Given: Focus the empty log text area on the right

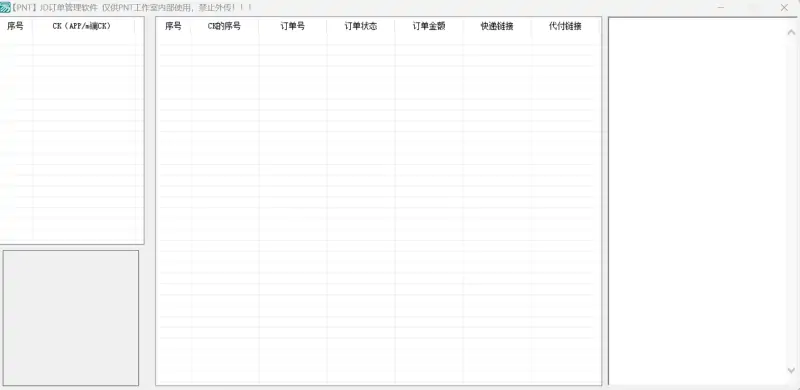Looking at the screenshot, I should point(697,201).
